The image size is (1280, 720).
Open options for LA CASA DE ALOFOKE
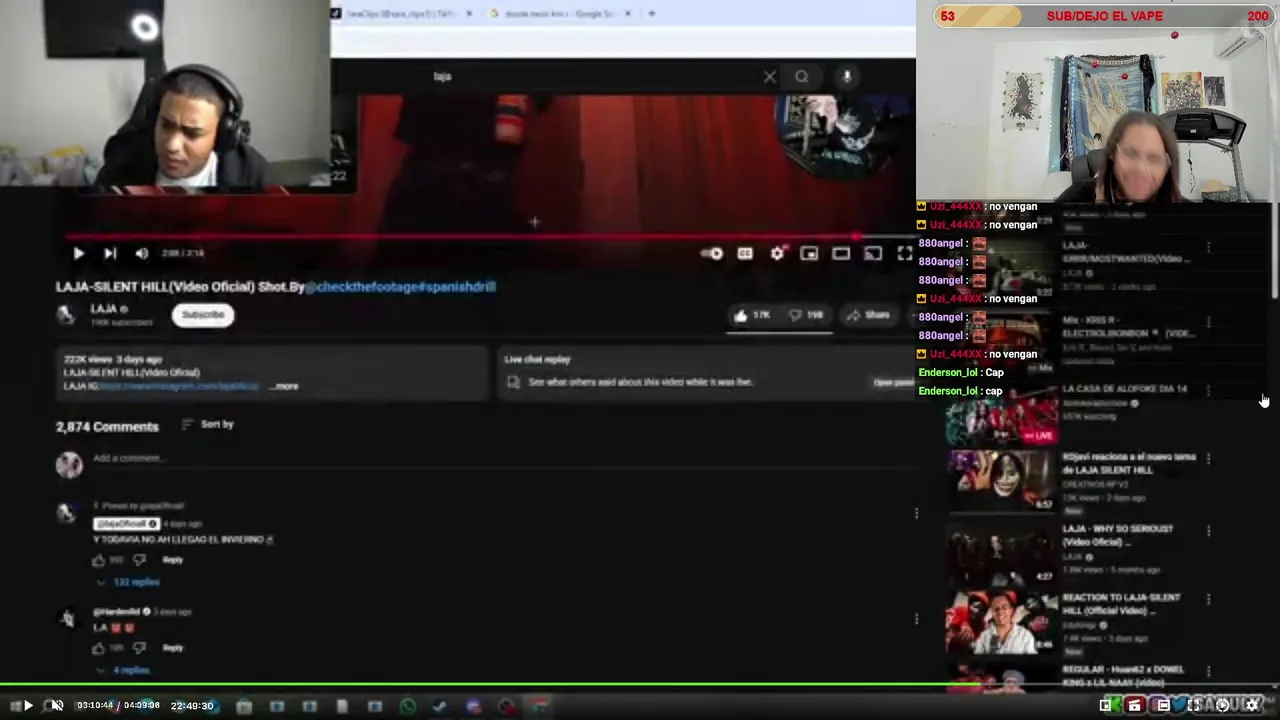click(1208, 391)
